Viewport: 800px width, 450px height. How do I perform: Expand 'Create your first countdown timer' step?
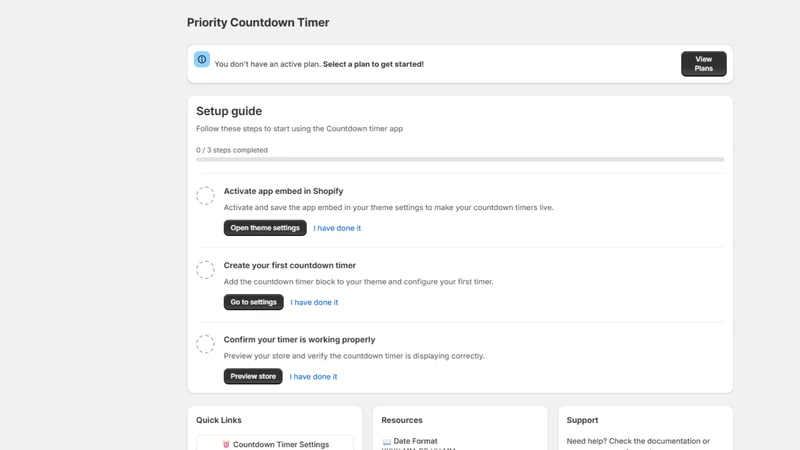pos(290,265)
